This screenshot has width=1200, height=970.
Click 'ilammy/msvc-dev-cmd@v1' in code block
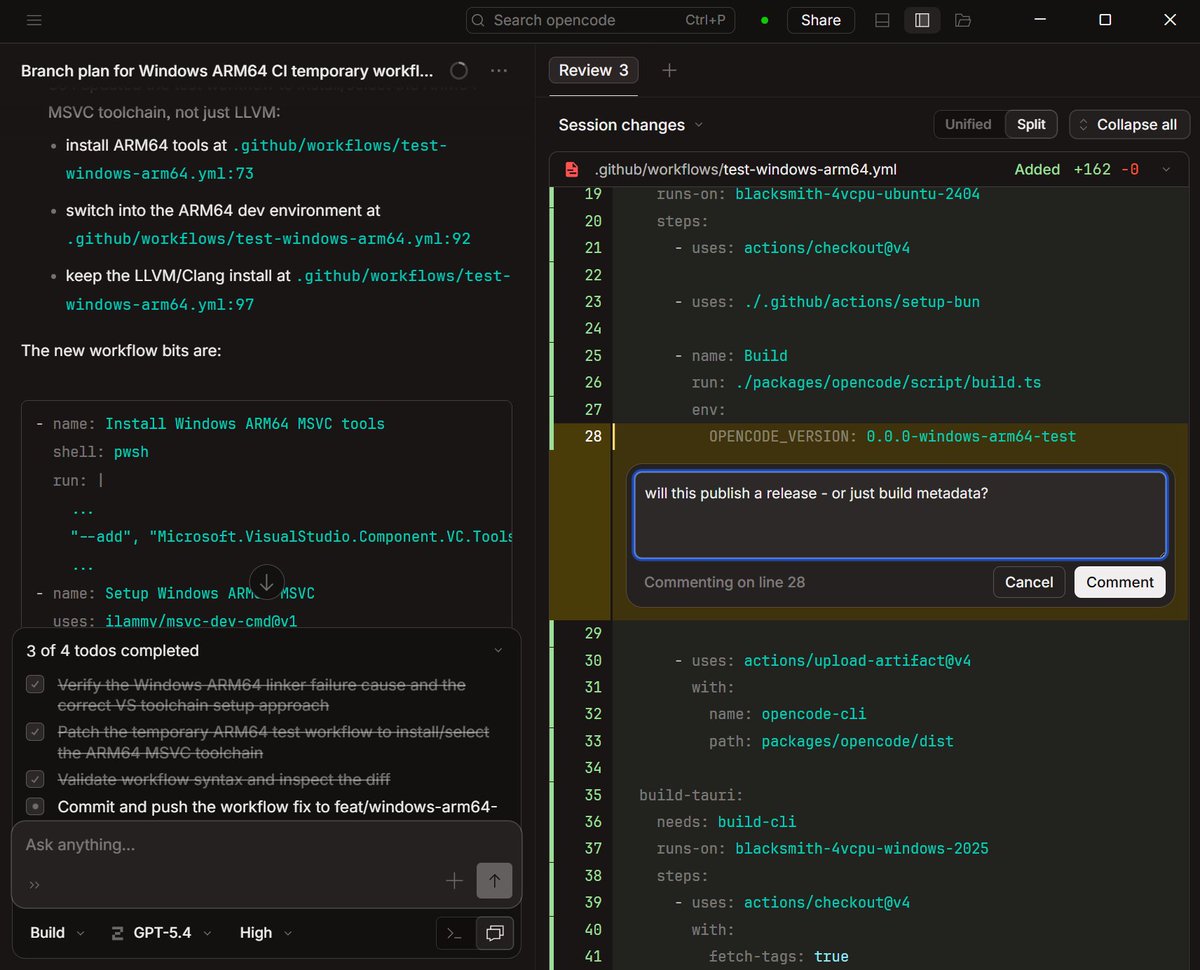click(x=201, y=621)
